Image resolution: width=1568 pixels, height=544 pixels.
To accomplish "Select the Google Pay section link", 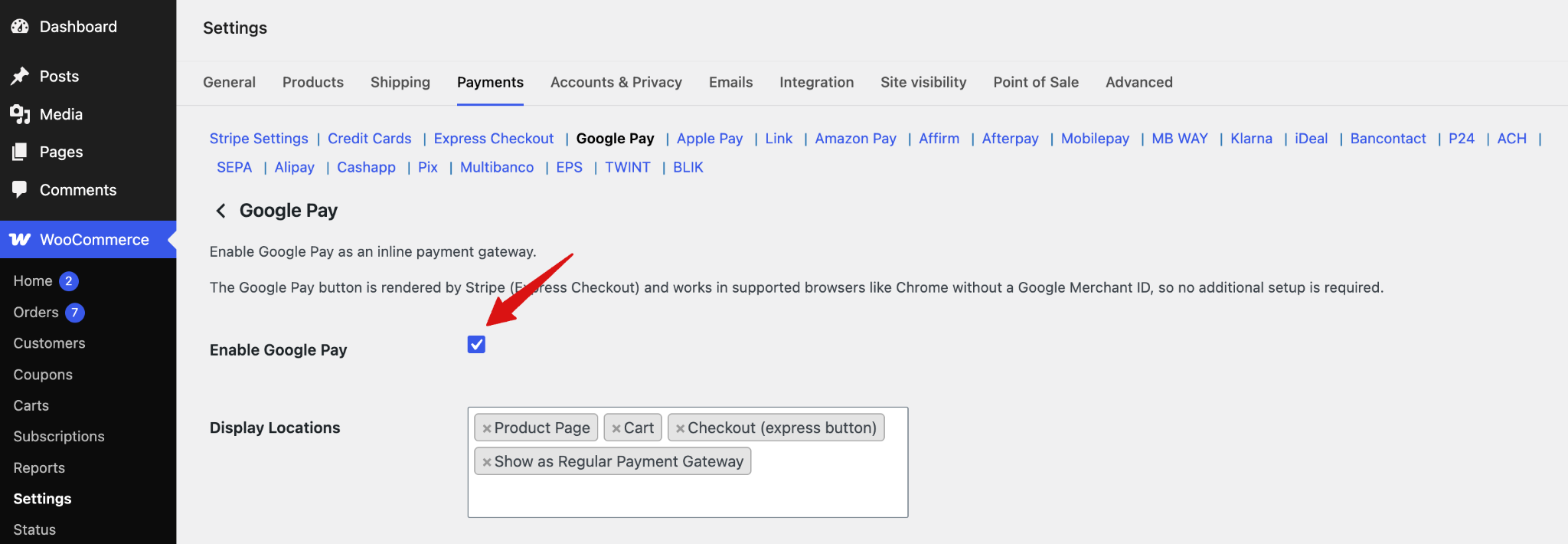I will 616,139.
